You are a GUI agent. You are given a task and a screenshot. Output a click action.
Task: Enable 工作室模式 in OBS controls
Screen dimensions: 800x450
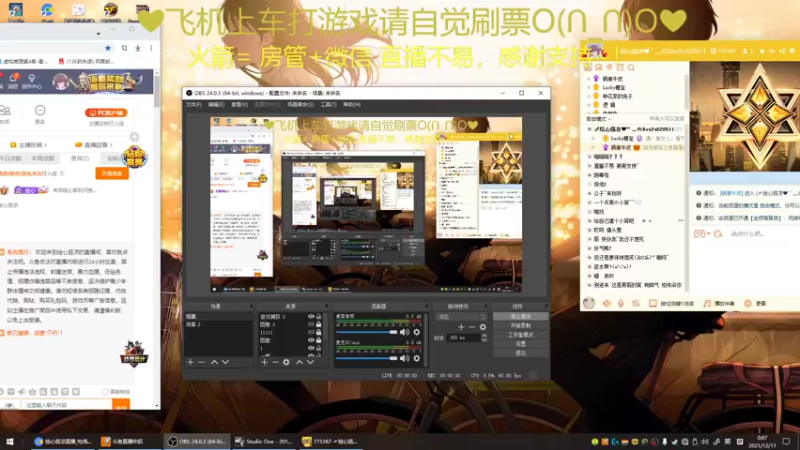point(520,335)
